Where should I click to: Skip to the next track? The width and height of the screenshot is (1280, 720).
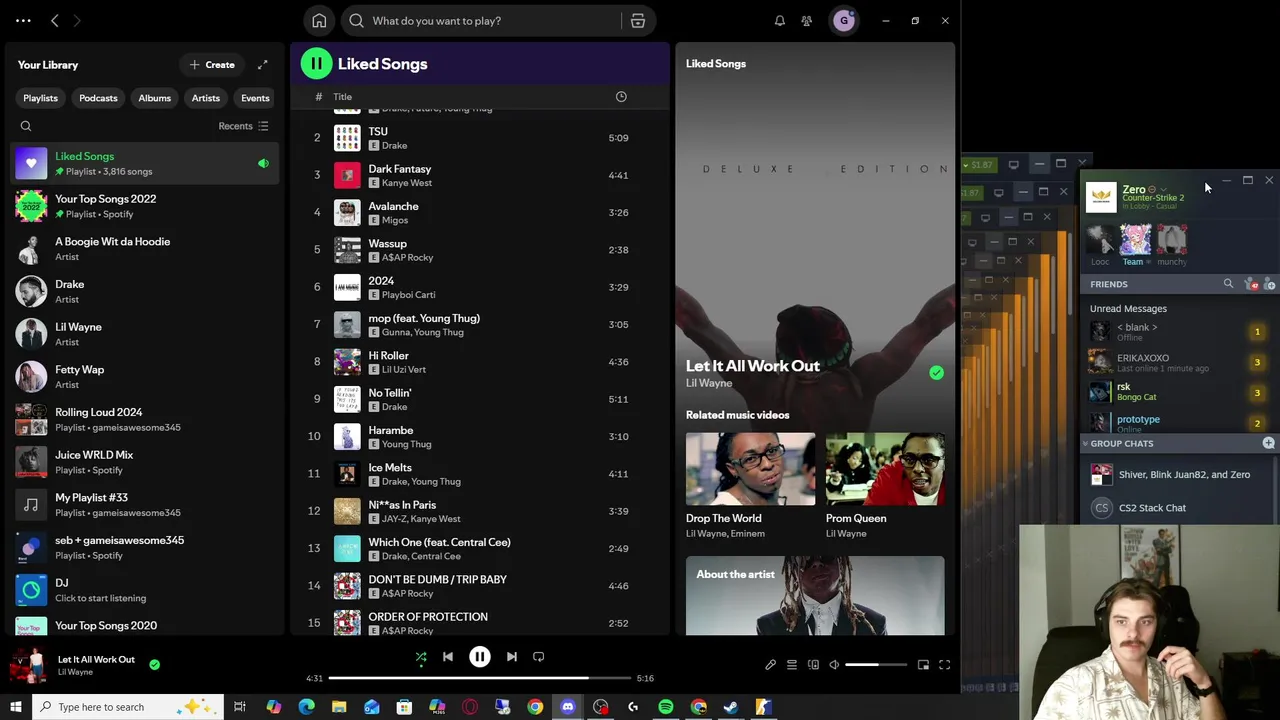(512, 657)
